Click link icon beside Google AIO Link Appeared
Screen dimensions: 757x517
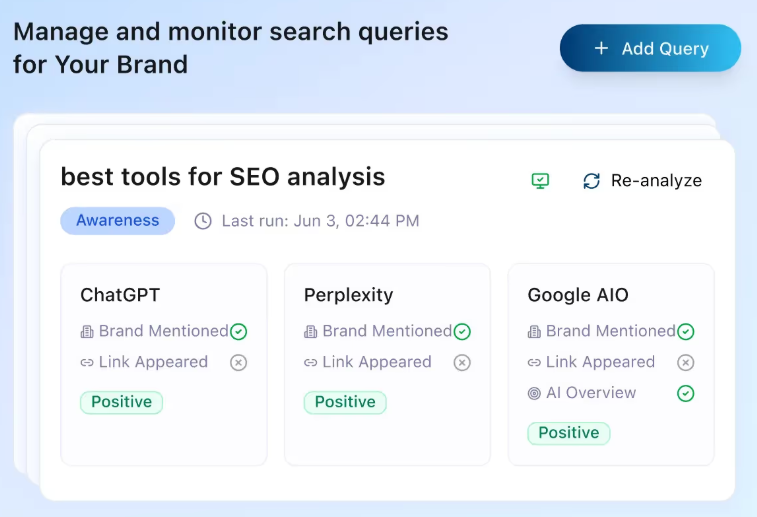click(534, 363)
